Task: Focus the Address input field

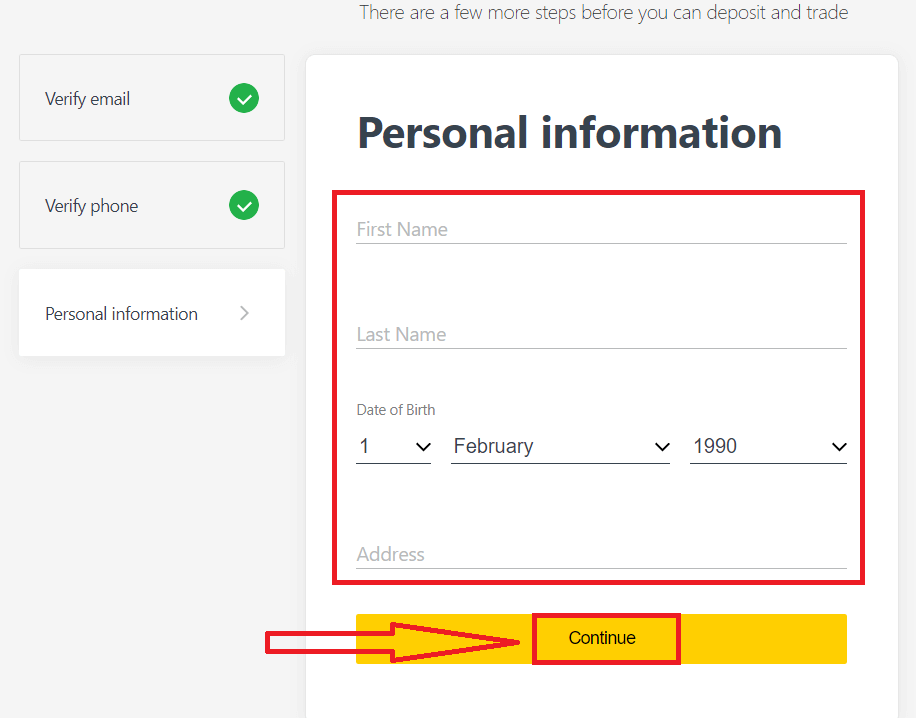Action: click(x=601, y=555)
